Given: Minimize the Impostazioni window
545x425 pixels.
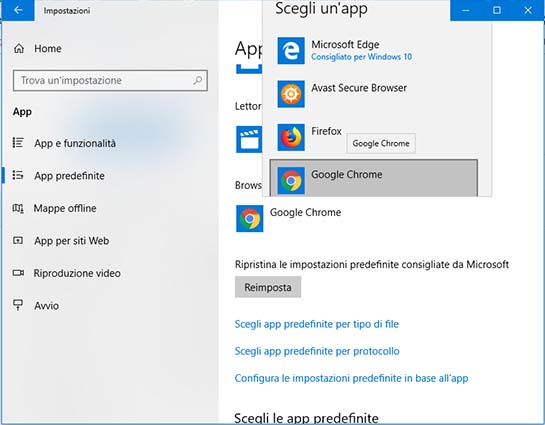Looking at the screenshot, I should tap(466, 10).
